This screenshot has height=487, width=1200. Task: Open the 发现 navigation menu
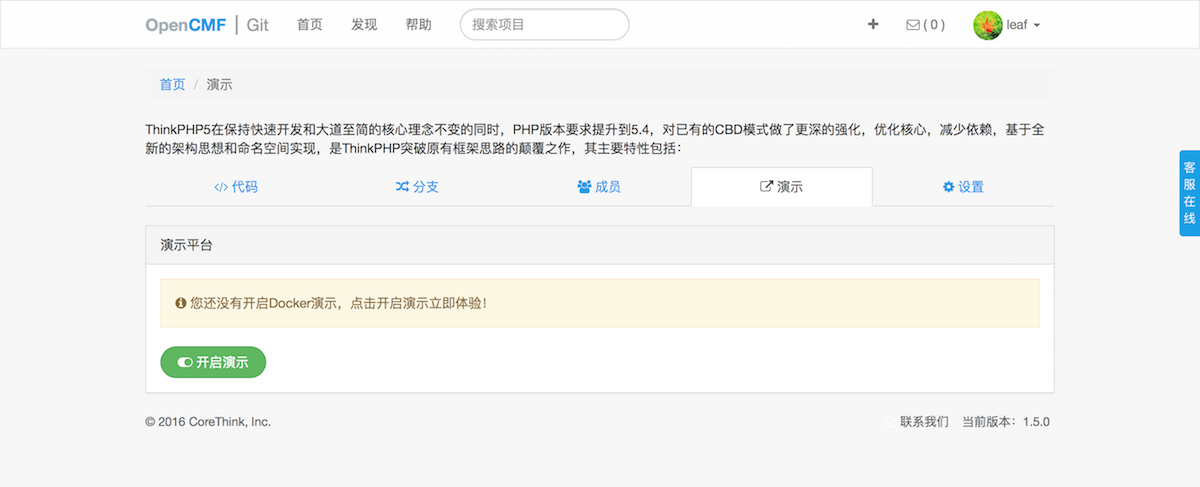click(x=364, y=25)
